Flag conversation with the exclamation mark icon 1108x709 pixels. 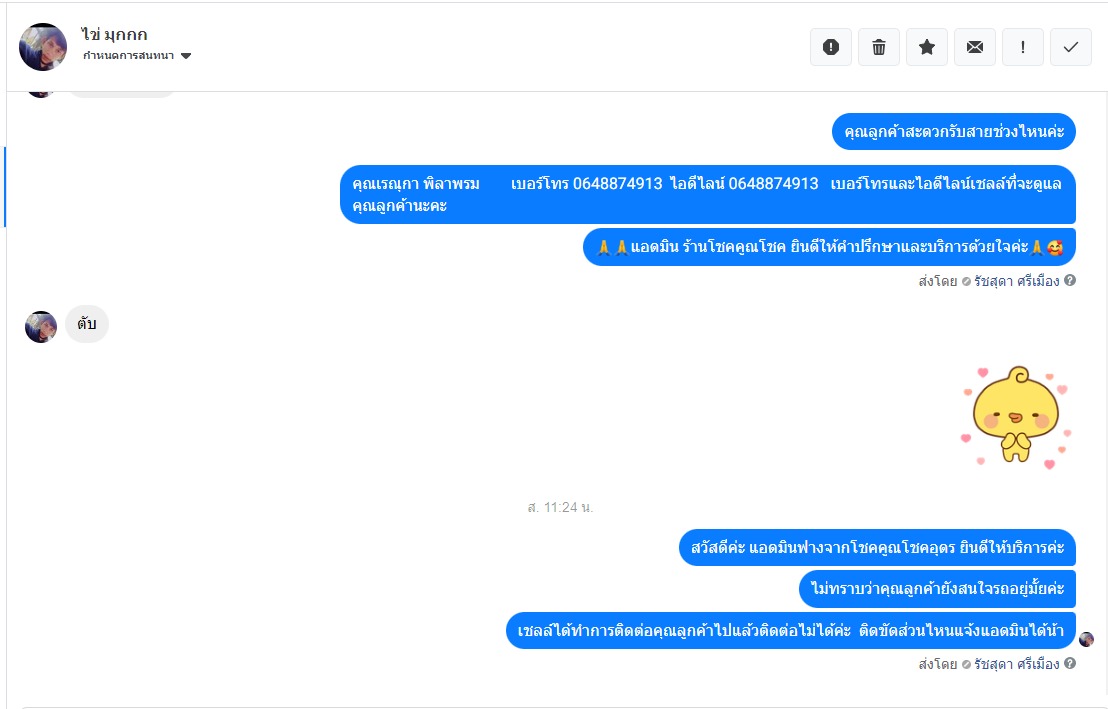[x=1022, y=47]
